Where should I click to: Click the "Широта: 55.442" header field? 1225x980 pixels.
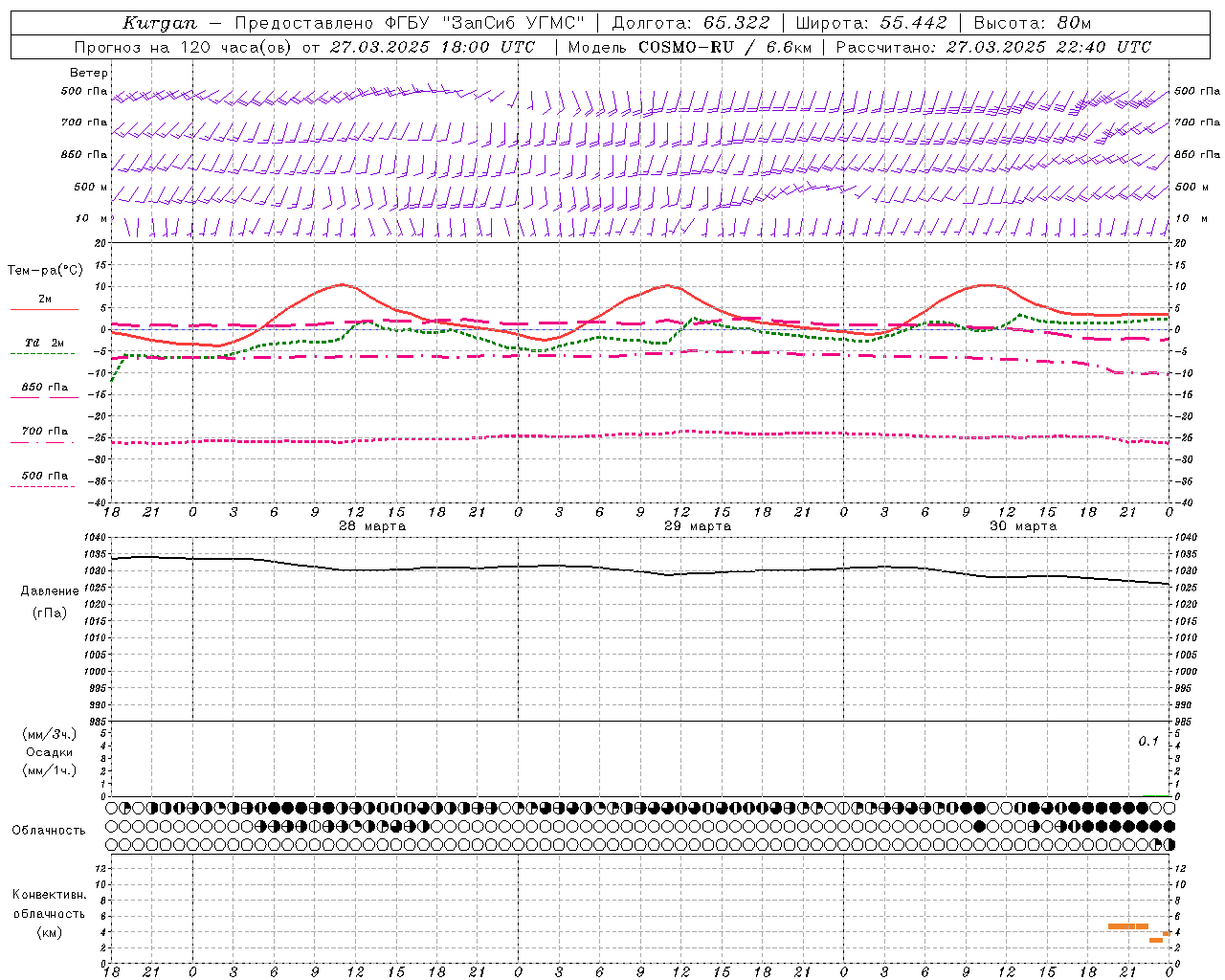click(x=872, y=23)
